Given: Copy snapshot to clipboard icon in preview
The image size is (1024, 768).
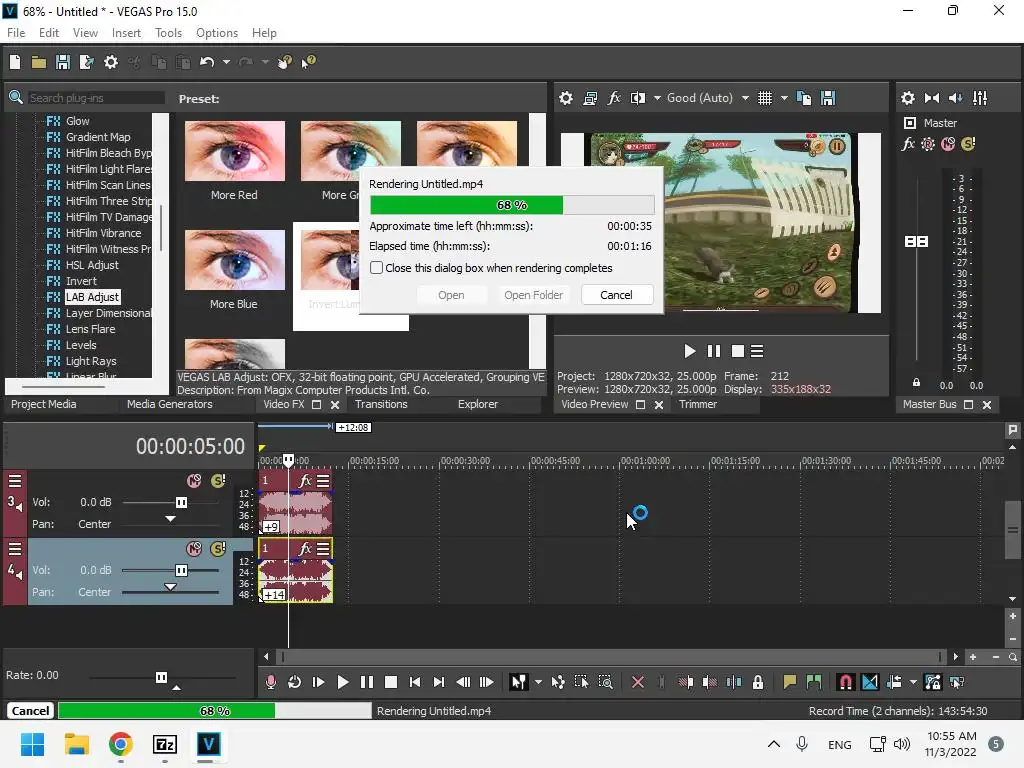Looking at the screenshot, I should (x=804, y=98).
